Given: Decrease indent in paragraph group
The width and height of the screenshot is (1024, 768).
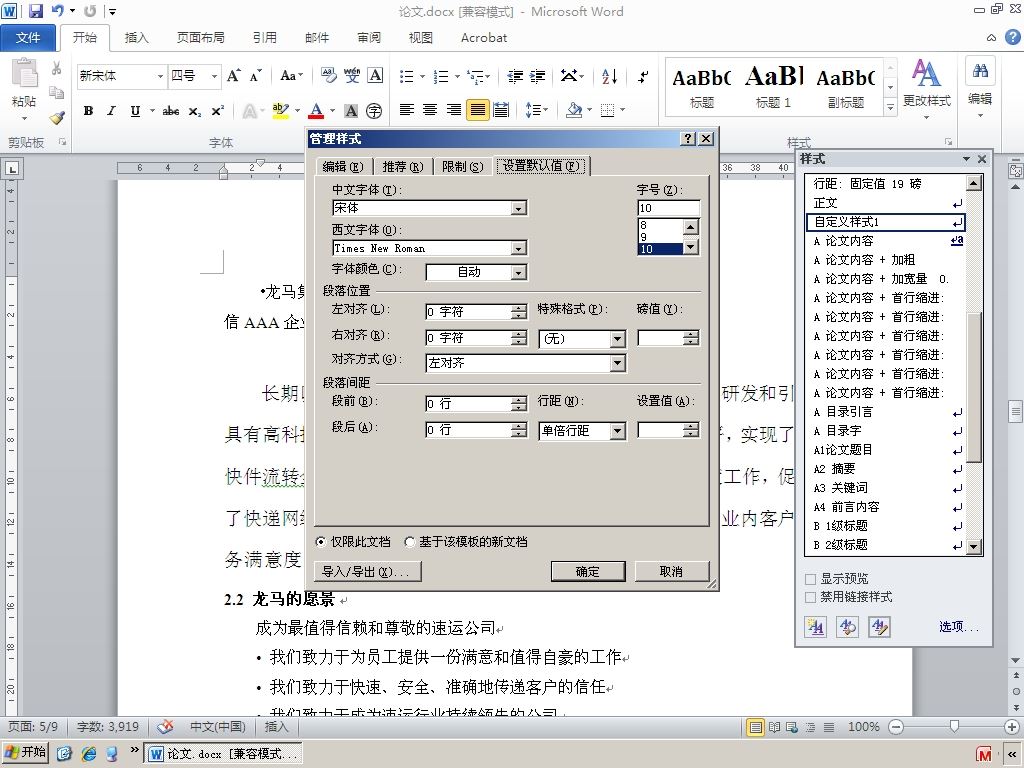Looking at the screenshot, I should (515, 76).
